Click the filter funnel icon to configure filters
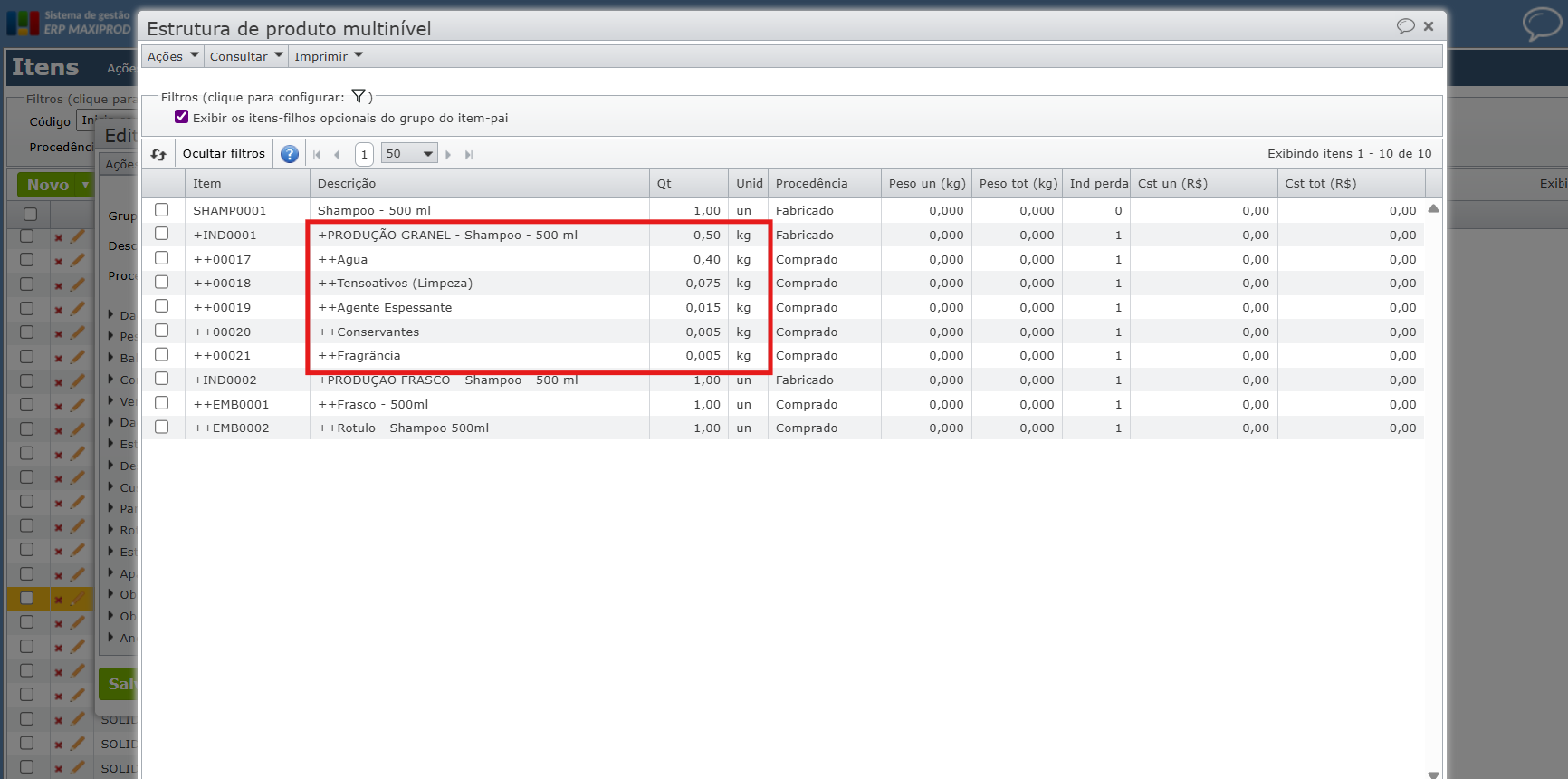1568x779 pixels. (x=359, y=96)
